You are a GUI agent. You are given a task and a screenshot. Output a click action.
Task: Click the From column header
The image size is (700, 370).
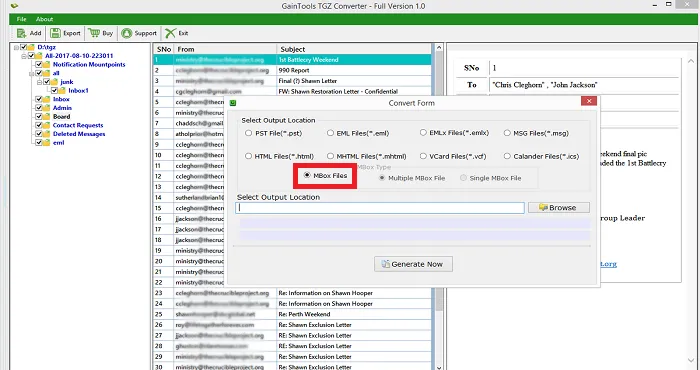[x=225, y=49]
